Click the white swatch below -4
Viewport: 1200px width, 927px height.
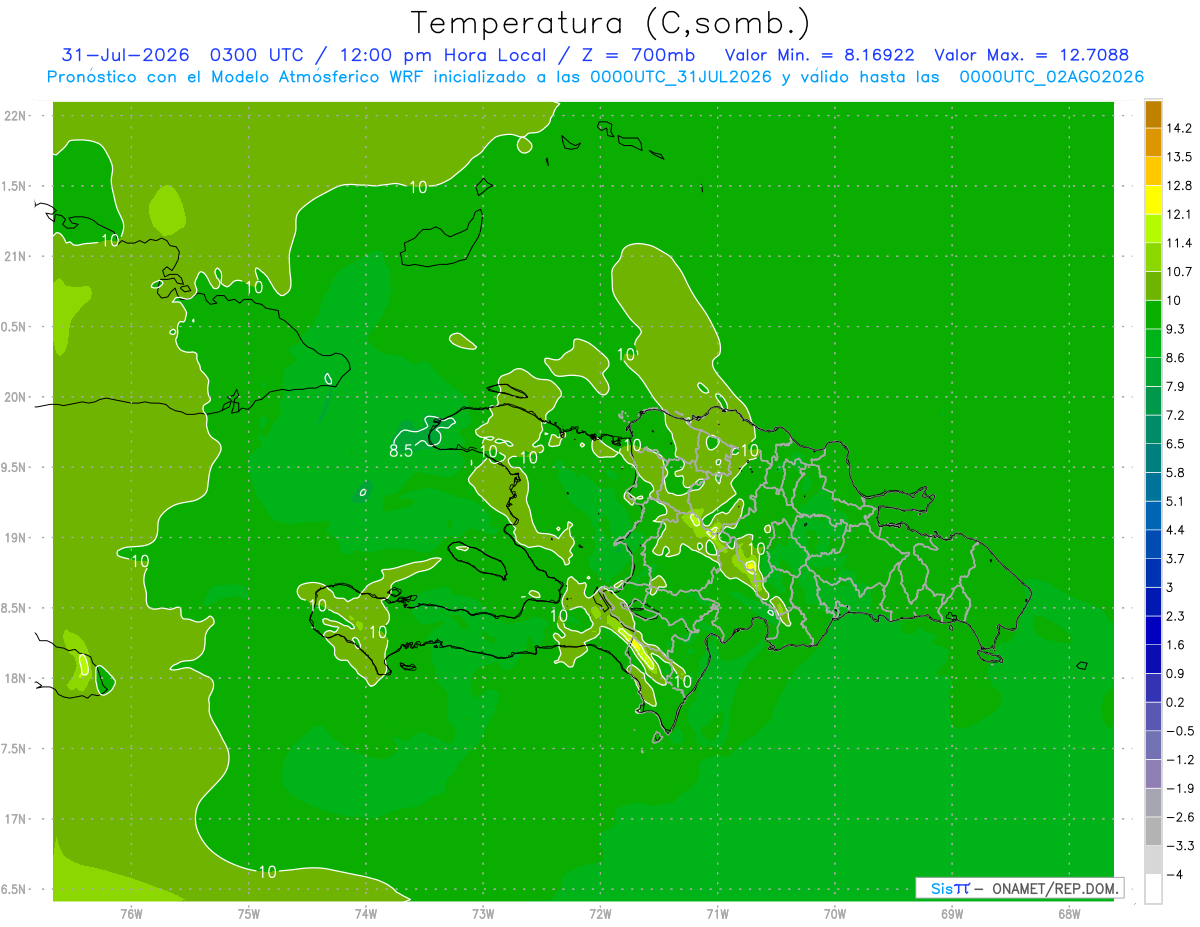pos(1153,889)
